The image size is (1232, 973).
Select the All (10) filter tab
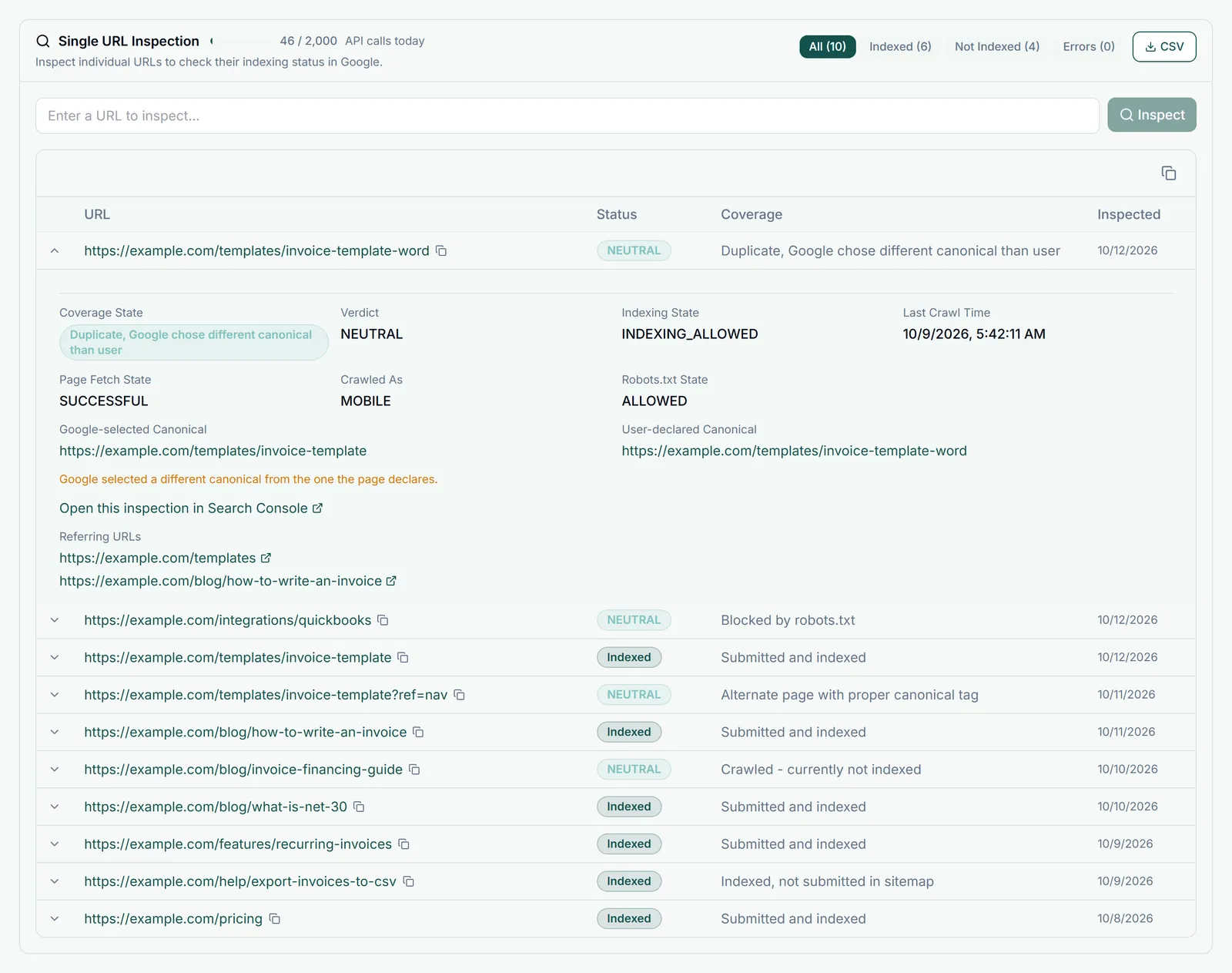[x=828, y=47]
